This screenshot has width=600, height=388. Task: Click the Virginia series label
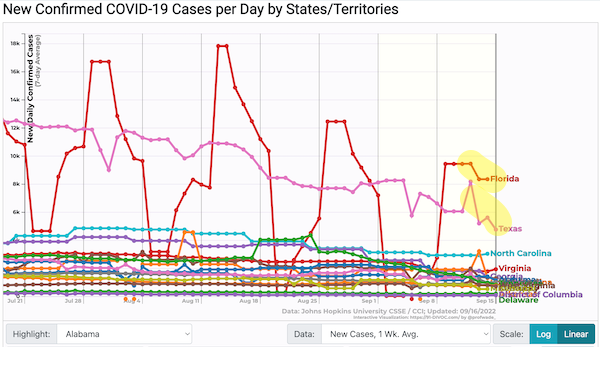pyautogui.click(x=515, y=268)
